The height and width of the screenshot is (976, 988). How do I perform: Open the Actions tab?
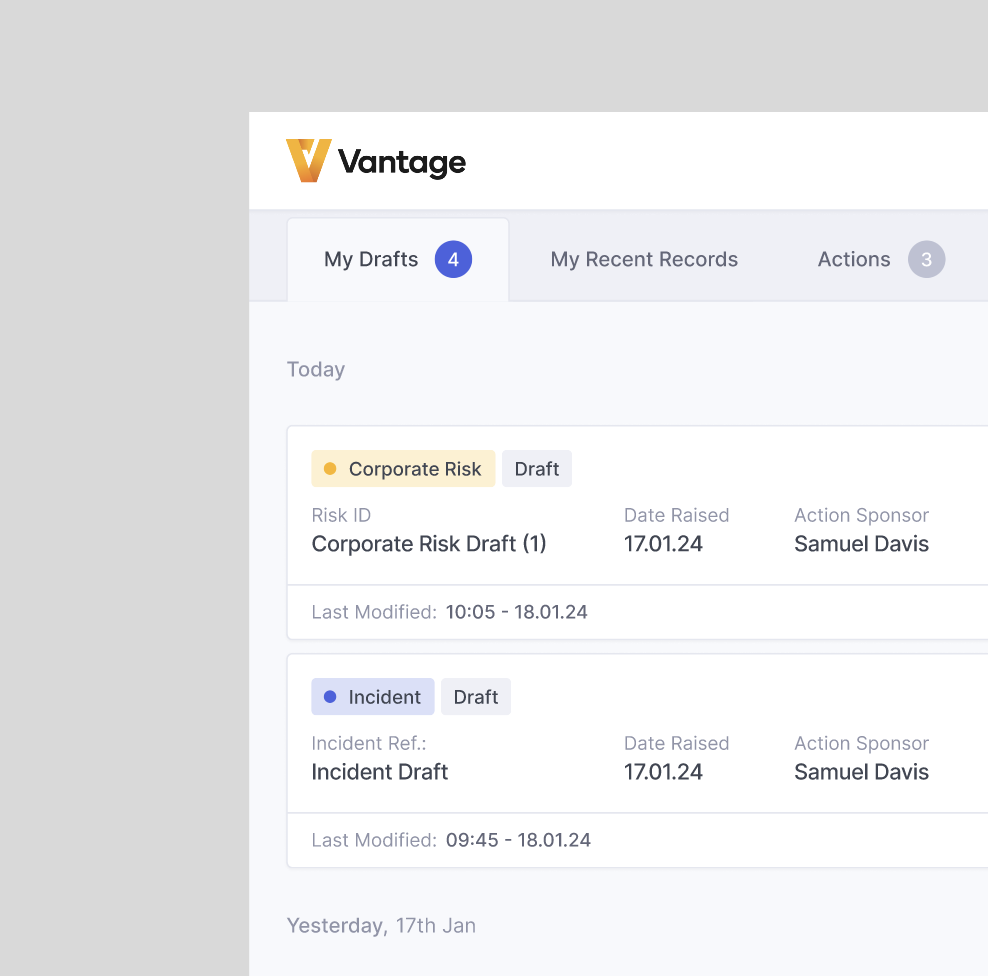(x=853, y=260)
